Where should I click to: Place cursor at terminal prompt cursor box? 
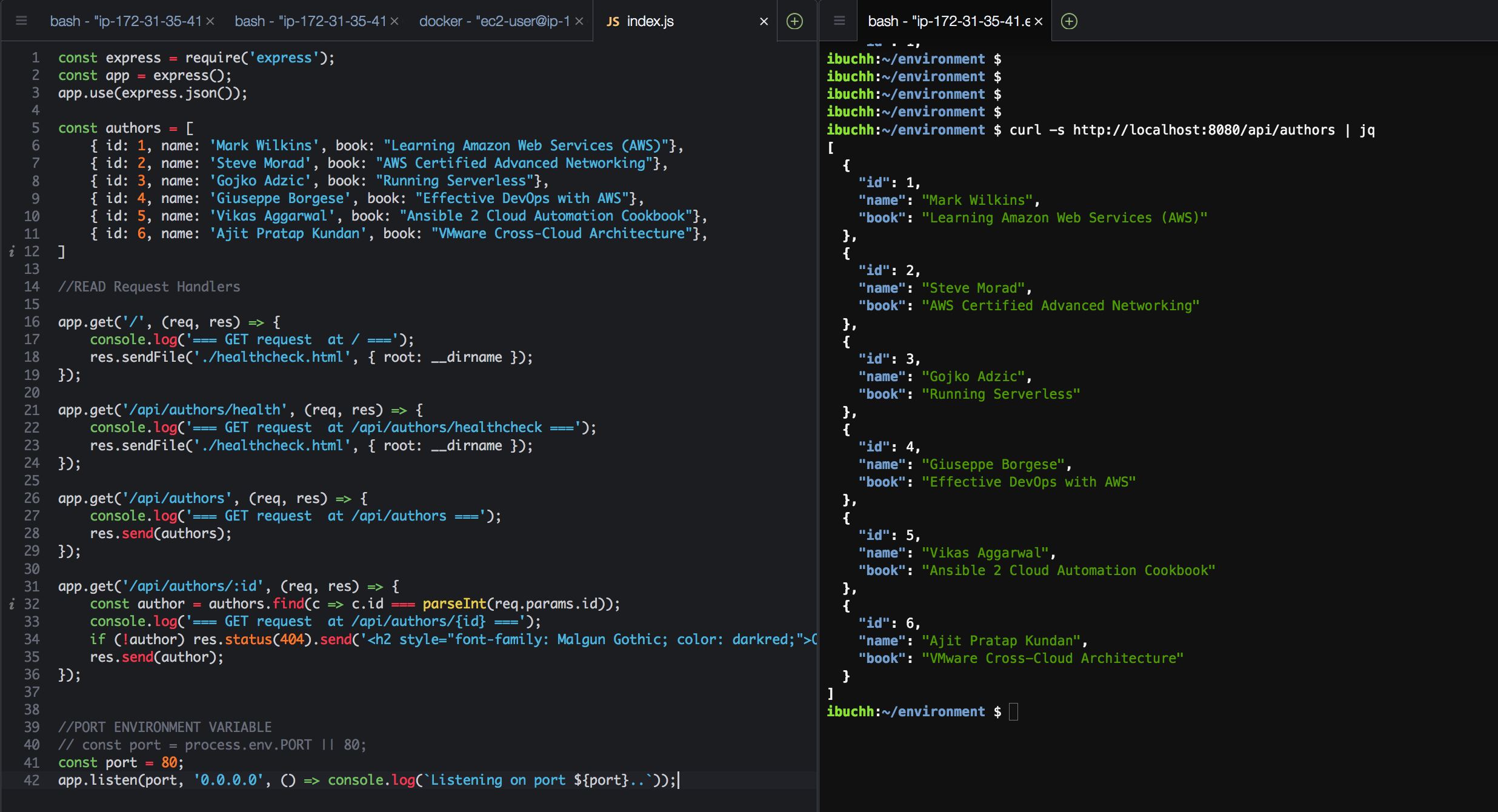[x=1013, y=711]
